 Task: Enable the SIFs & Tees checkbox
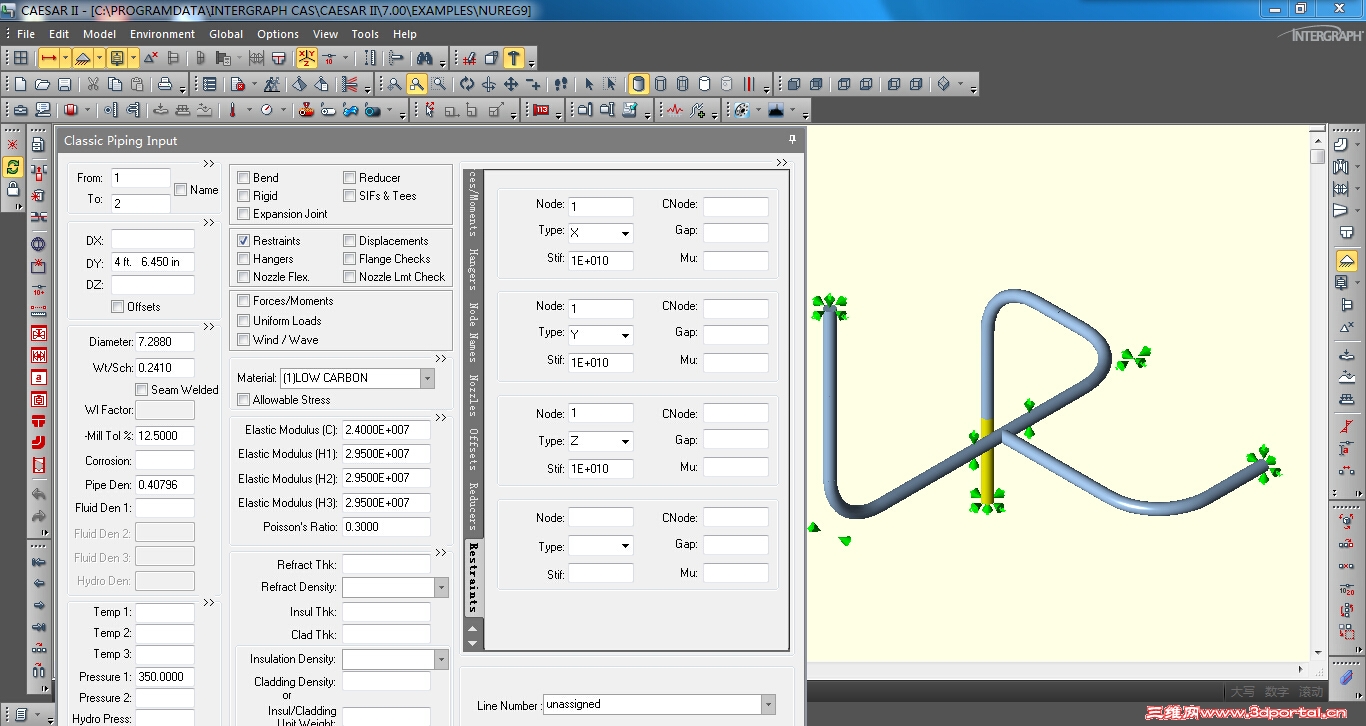(x=350, y=196)
